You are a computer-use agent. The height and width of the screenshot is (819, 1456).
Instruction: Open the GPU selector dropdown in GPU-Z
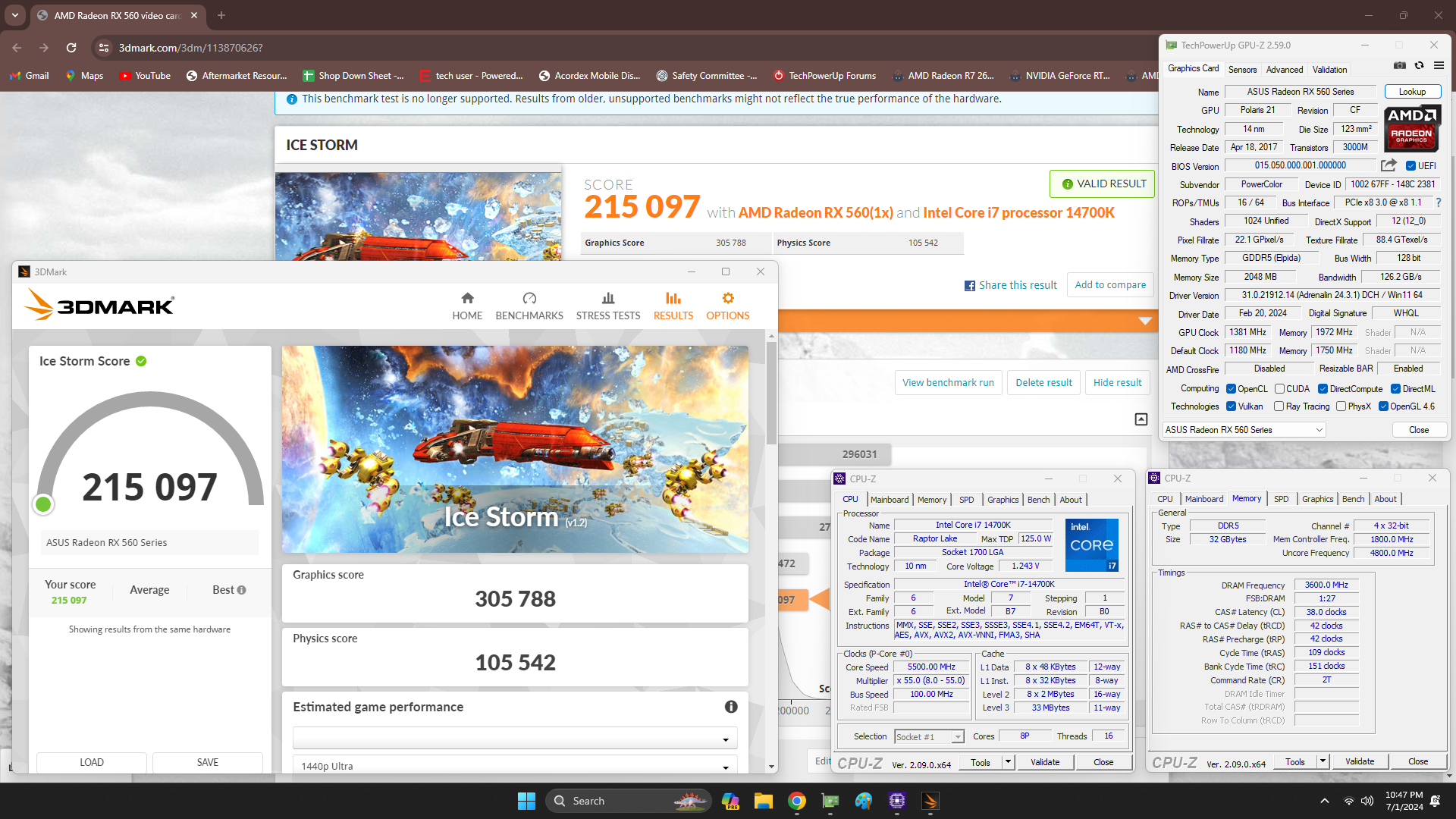point(1244,430)
